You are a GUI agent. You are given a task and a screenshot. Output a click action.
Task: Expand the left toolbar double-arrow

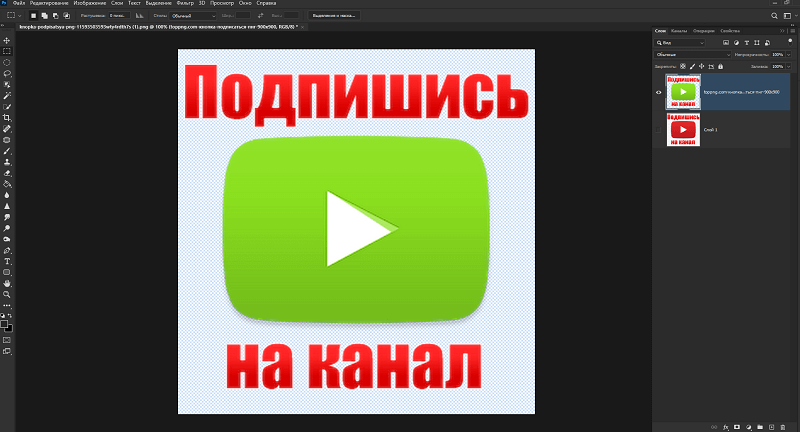tap(3, 27)
